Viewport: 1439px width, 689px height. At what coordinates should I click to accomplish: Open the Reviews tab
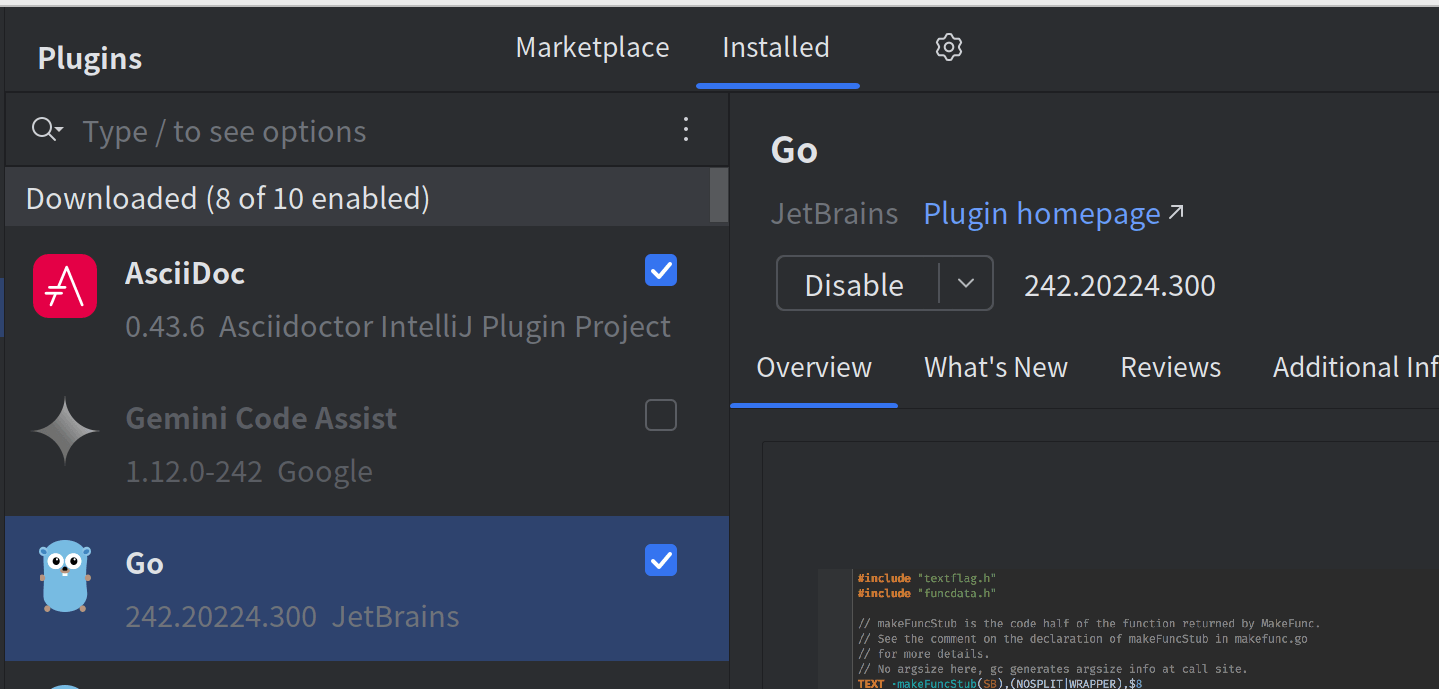point(1170,367)
